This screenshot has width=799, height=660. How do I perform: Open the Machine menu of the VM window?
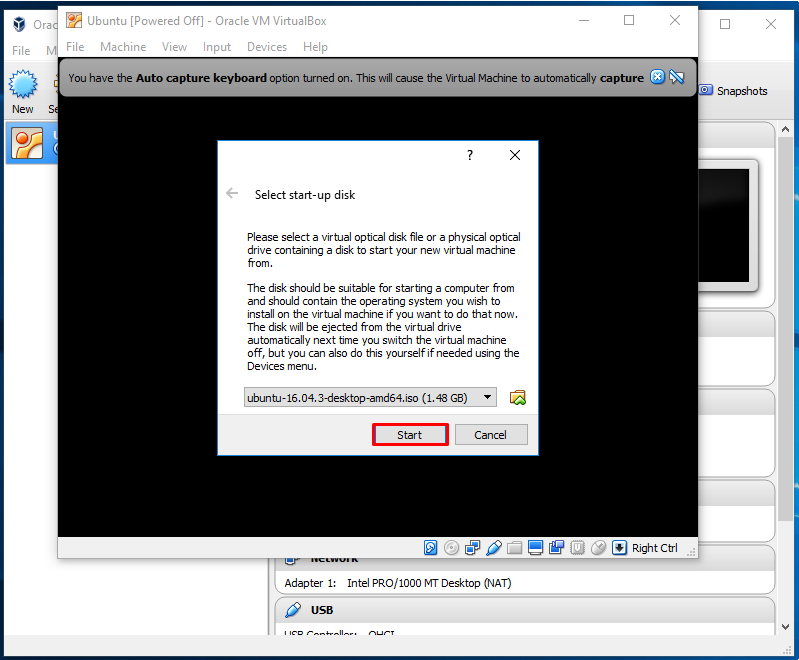123,47
